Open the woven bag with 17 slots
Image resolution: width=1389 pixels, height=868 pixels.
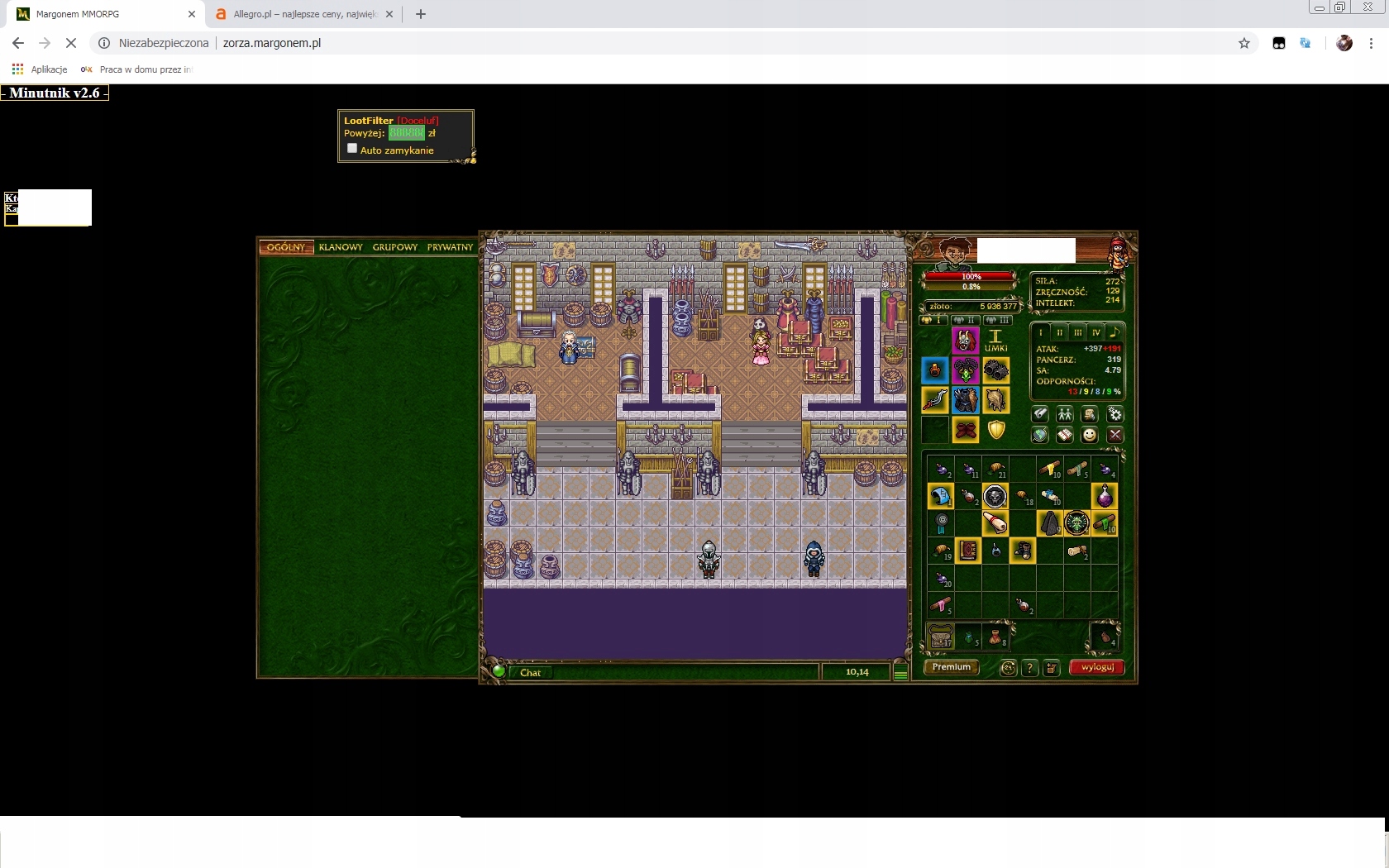tap(941, 637)
